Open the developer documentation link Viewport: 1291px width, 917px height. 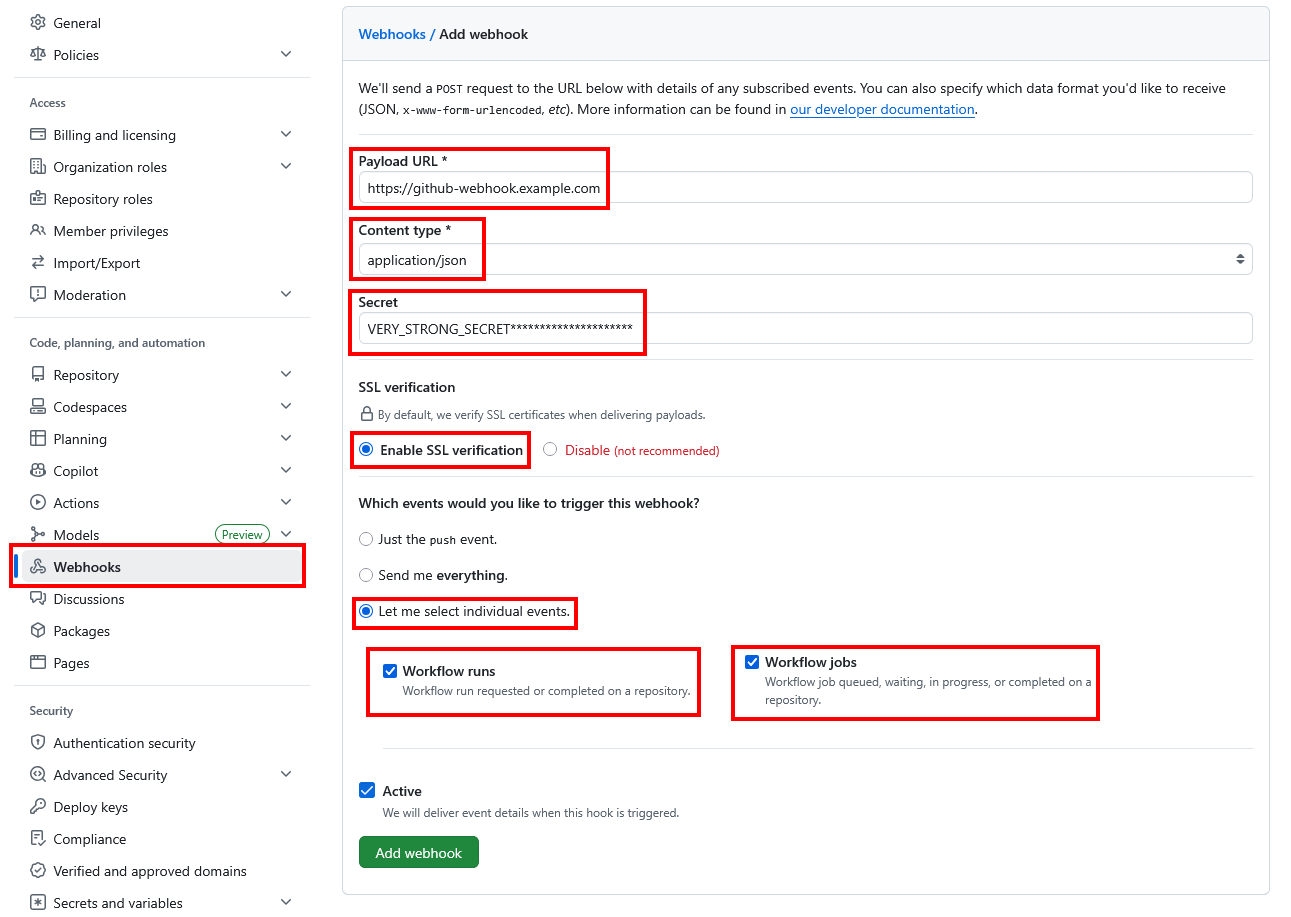tap(882, 110)
